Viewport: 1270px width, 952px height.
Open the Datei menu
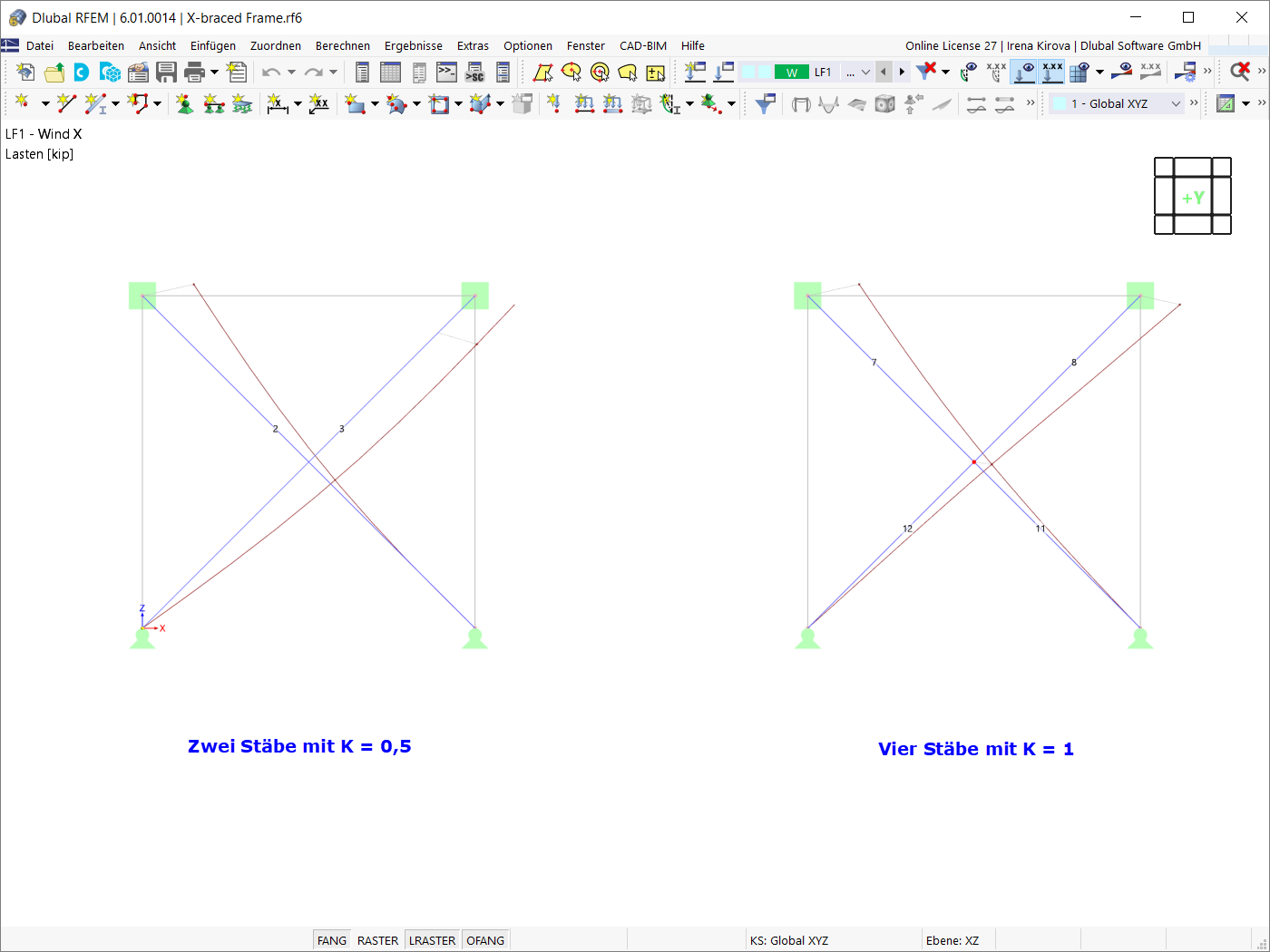click(40, 45)
